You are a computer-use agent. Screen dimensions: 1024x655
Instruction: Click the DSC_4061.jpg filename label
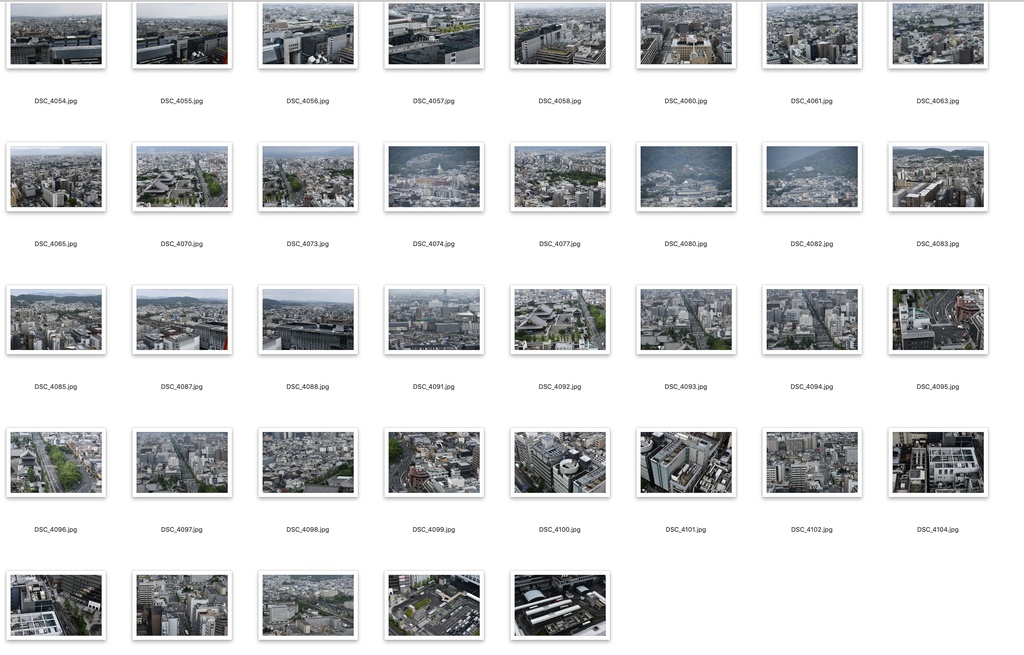811,100
